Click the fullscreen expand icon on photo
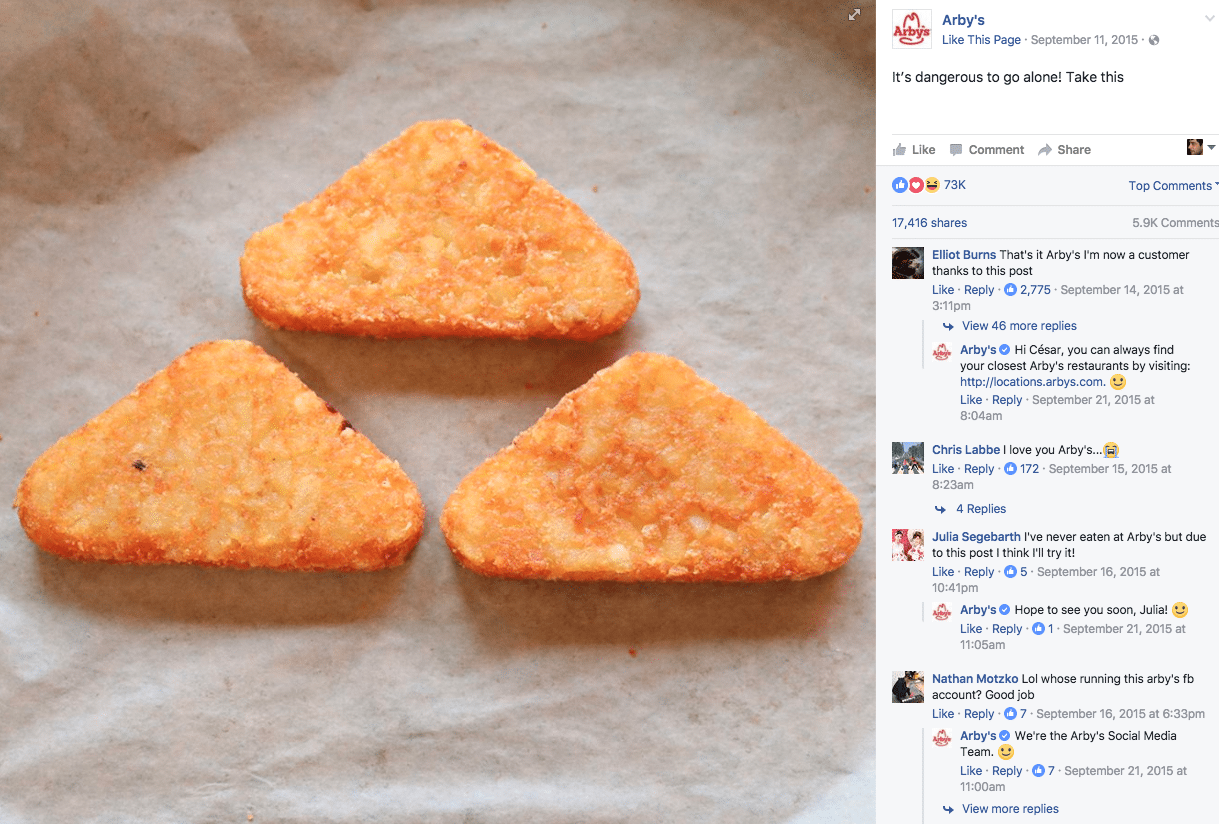Image resolution: width=1219 pixels, height=824 pixels. [854, 15]
